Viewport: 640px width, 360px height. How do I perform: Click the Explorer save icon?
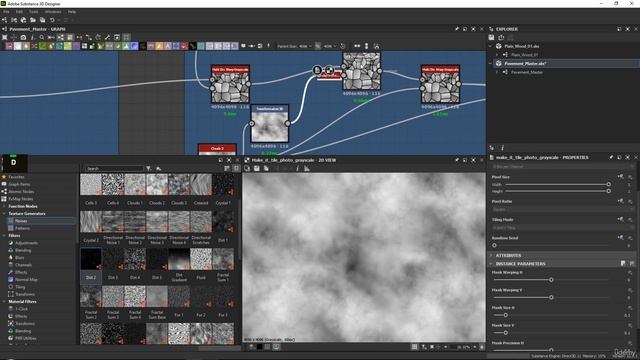click(491, 37)
